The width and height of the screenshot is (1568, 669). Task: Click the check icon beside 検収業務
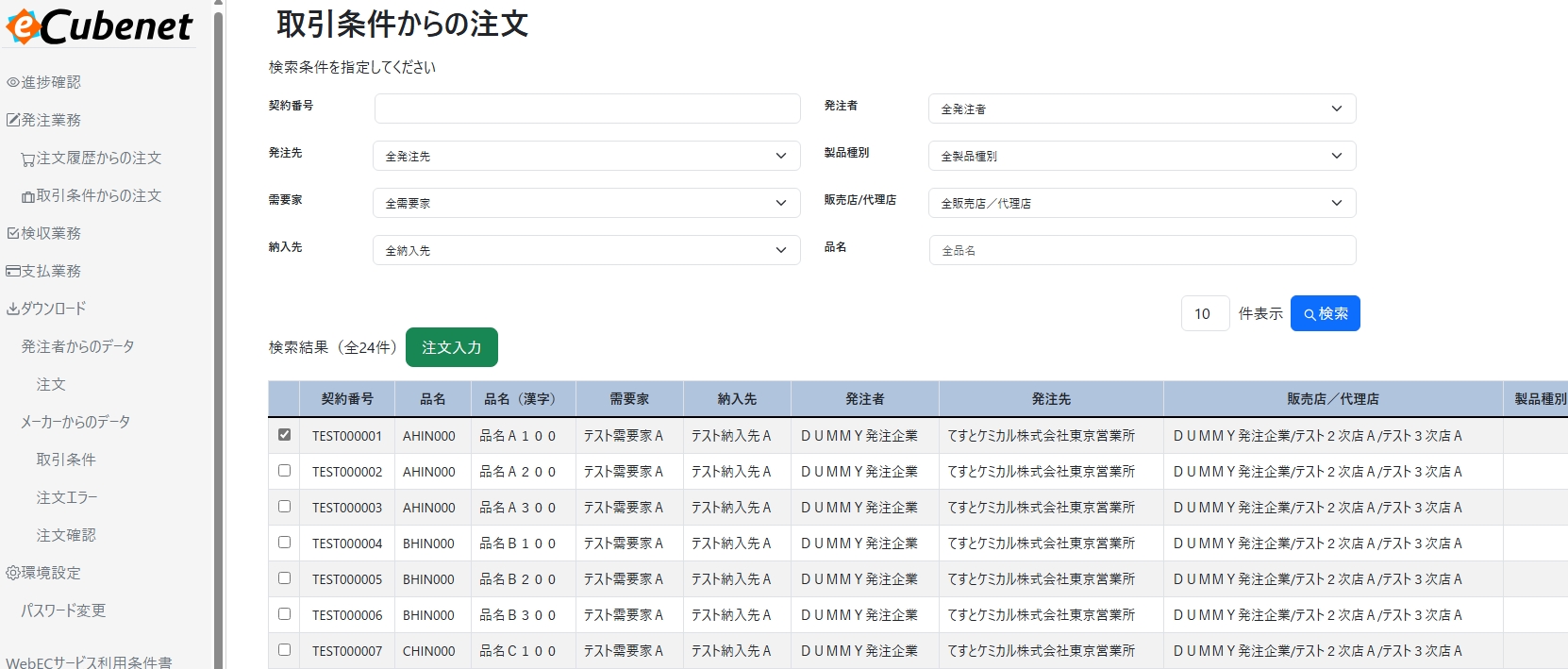13,233
